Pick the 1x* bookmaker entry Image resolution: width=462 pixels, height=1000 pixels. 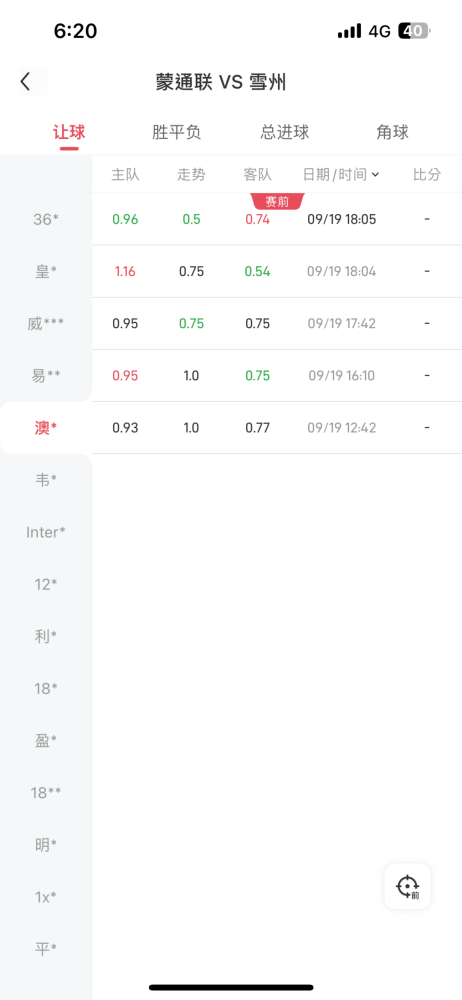coord(46,897)
